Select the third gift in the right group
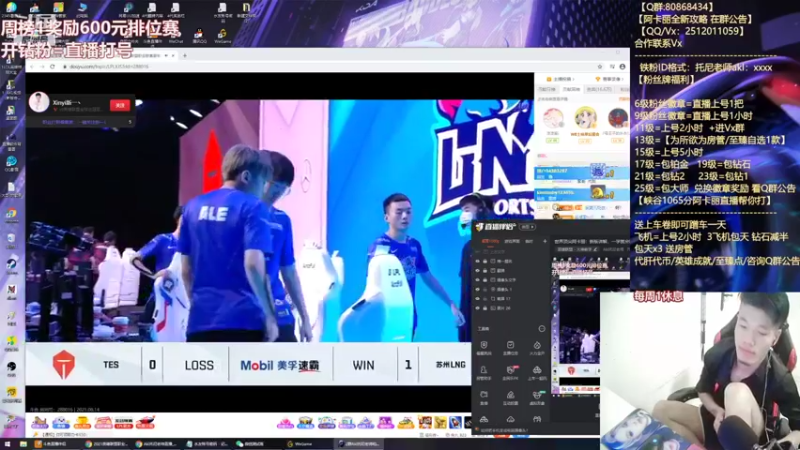Image resolution: width=800 pixels, height=450 pixels. coord(327,422)
